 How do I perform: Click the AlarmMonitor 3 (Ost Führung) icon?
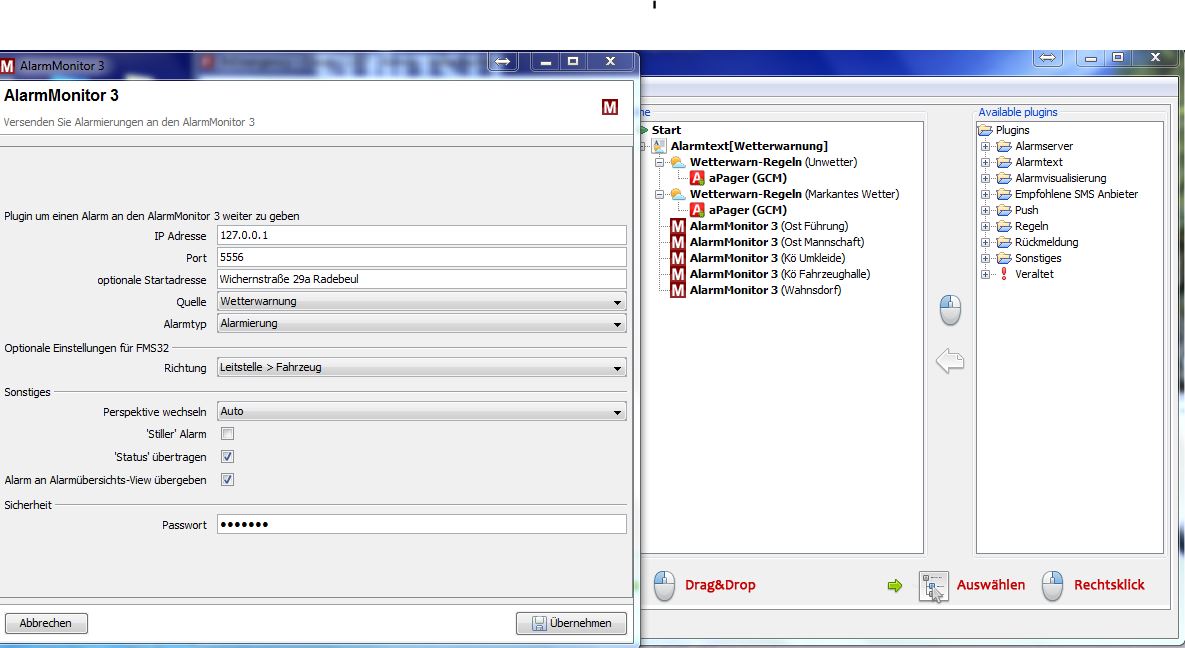678,226
